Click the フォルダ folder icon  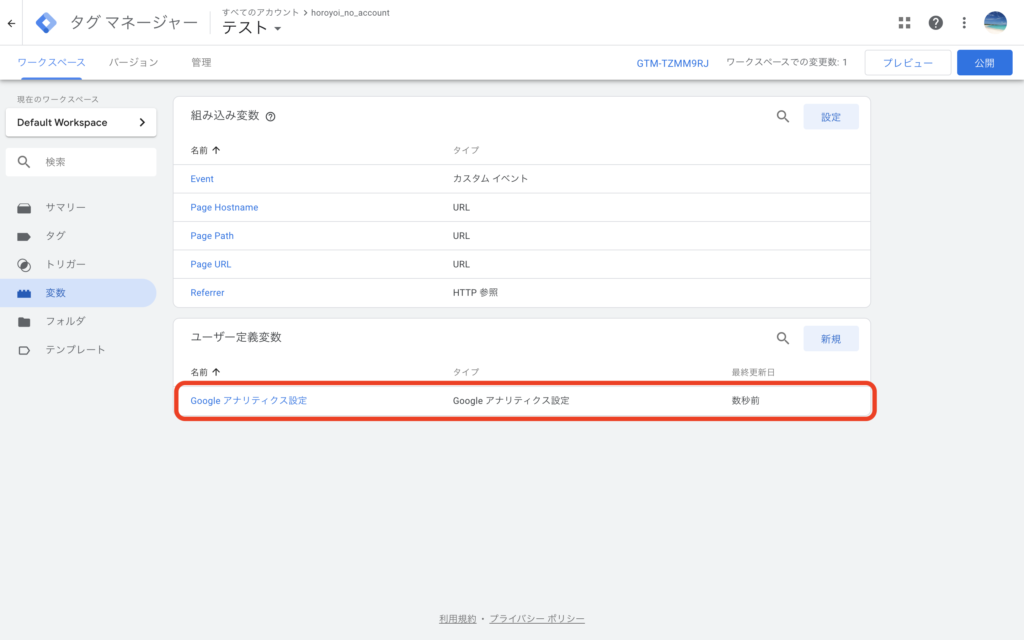click(24, 322)
